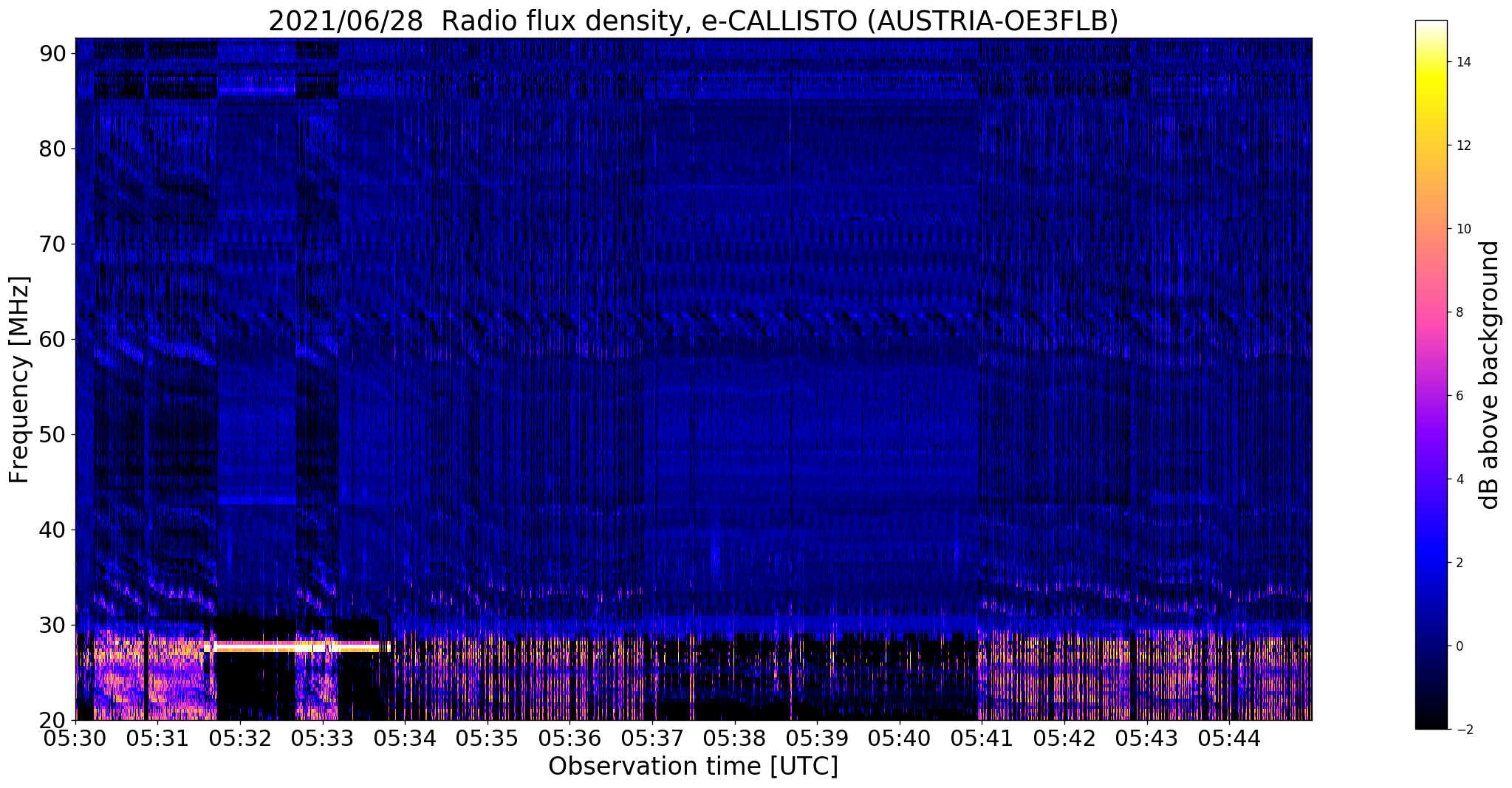Image resolution: width=1512 pixels, height=788 pixels.
Task: Click the 05:36 time tick label
Action: click(569, 739)
